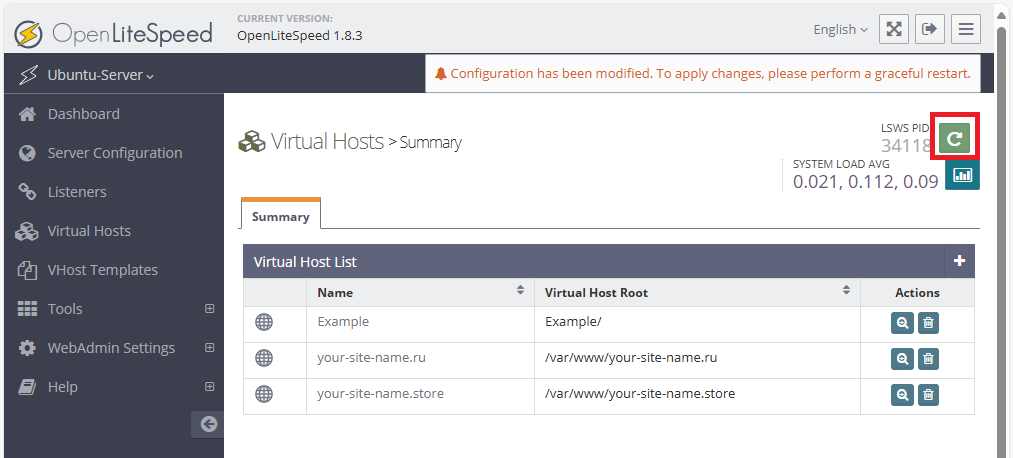Click the LSWS PID number
Screen dimensions: 1013x458
pos(906,146)
